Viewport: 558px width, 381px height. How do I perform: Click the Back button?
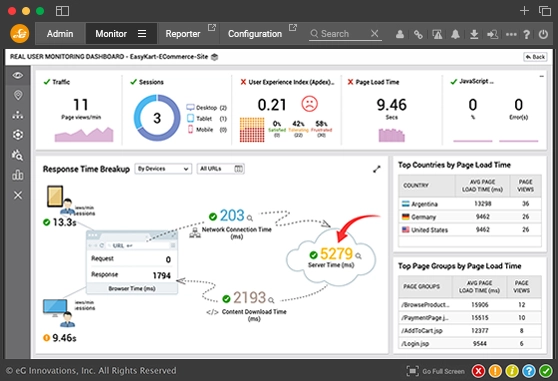tap(535, 57)
